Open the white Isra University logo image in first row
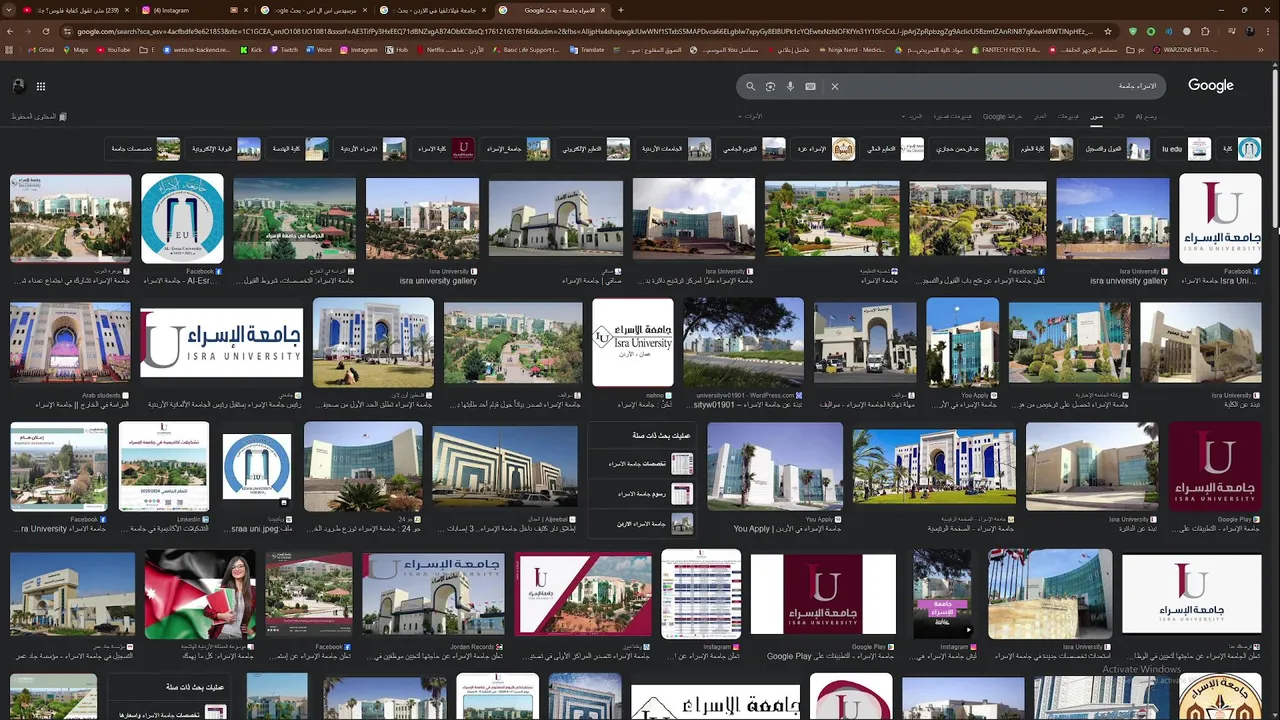Viewport: 1280px width, 720px height. coord(1220,219)
